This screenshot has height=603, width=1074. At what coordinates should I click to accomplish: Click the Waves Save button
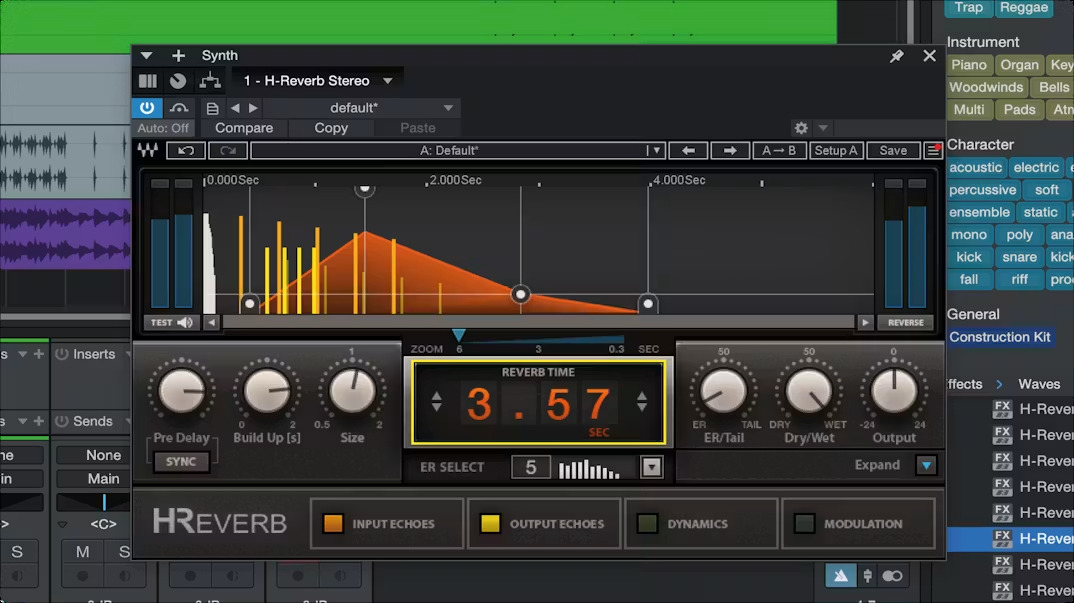click(893, 151)
